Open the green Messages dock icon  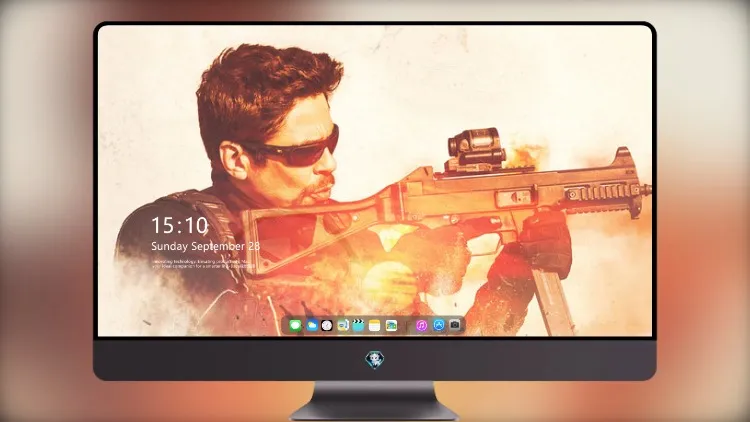(x=295, y=326)
